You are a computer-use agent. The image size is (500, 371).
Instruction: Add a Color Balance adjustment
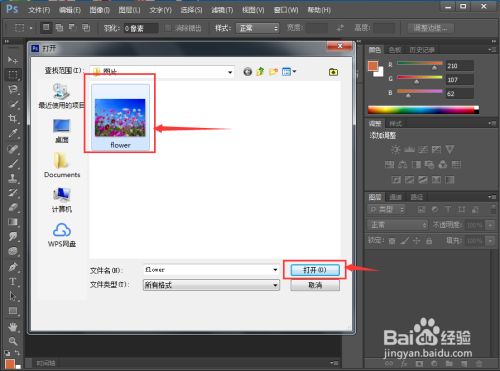click(403, 164)
